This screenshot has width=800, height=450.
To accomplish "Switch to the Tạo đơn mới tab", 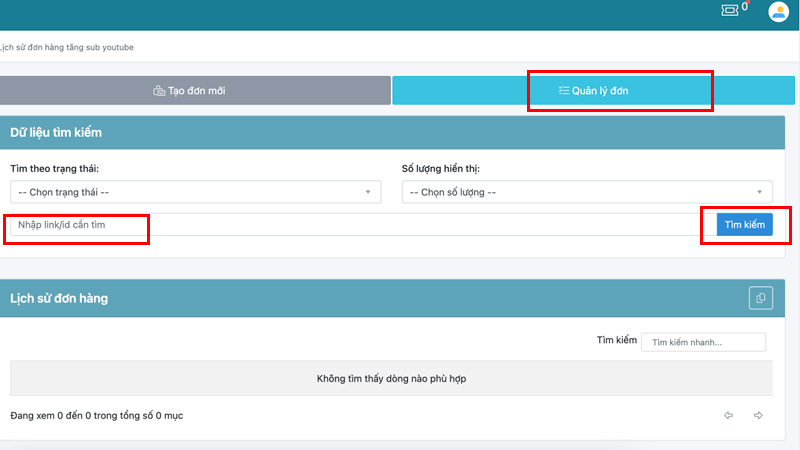I will point(195,91).
